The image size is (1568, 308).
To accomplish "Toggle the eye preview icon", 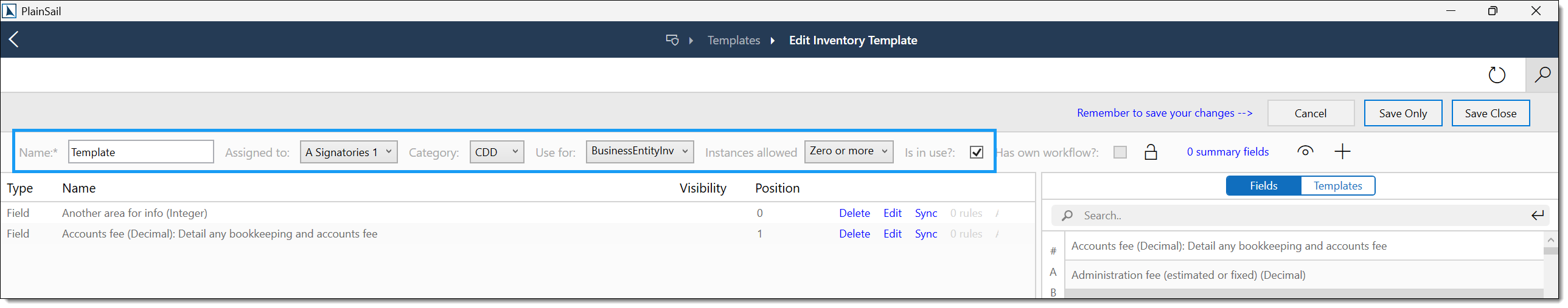I will tap(1305, 151).
